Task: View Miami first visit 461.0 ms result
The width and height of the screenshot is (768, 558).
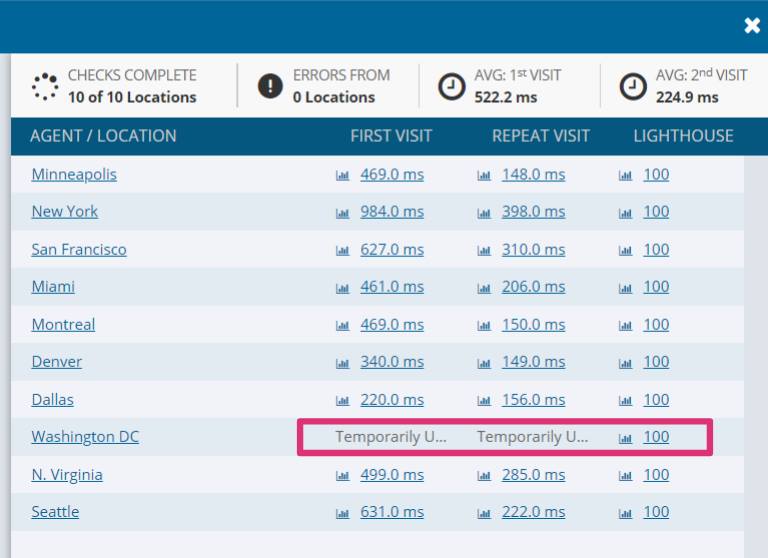Action: tap(391, 287)
